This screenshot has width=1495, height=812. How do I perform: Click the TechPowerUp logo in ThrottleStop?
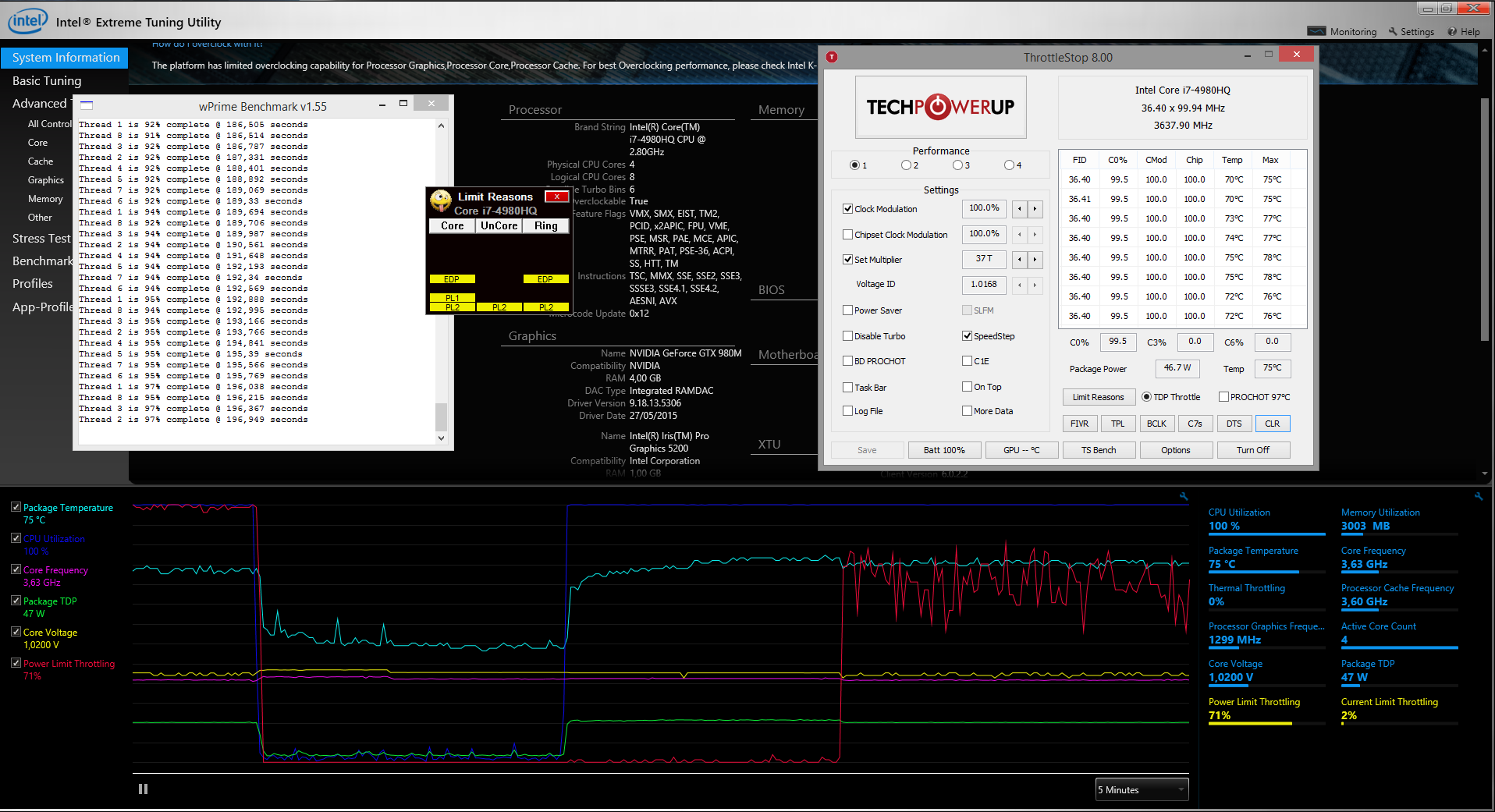coord(940,107)
